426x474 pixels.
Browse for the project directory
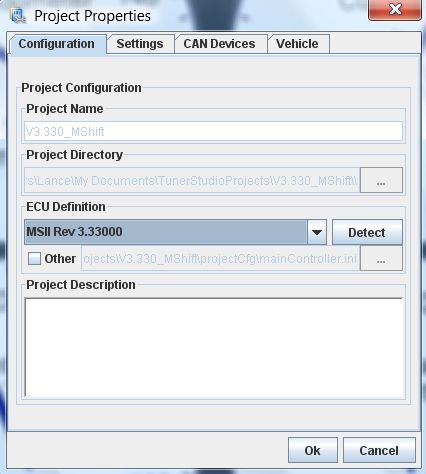coord(381,181)
